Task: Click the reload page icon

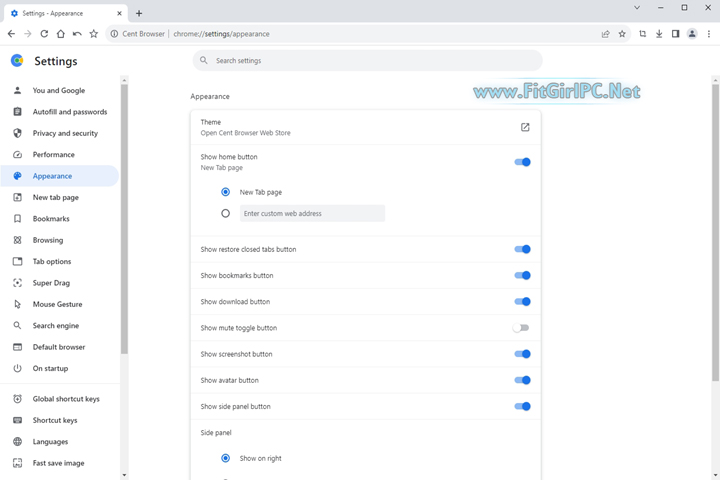Action: pos(44,33)
